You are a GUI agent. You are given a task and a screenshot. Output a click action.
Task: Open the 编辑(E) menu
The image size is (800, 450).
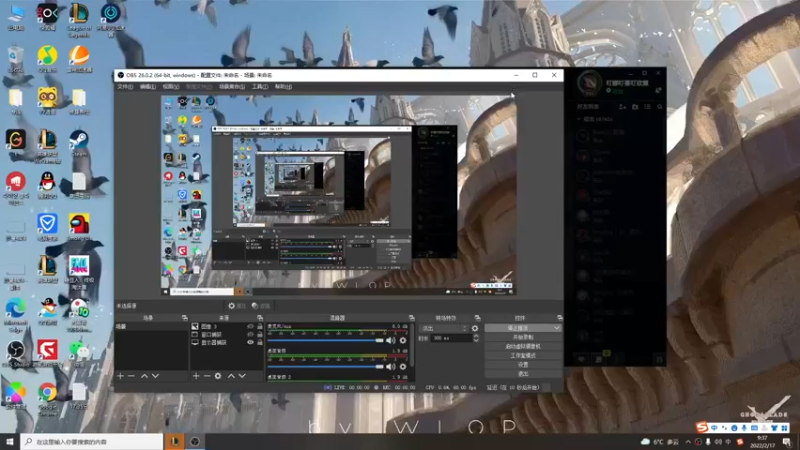click(148, 87)
